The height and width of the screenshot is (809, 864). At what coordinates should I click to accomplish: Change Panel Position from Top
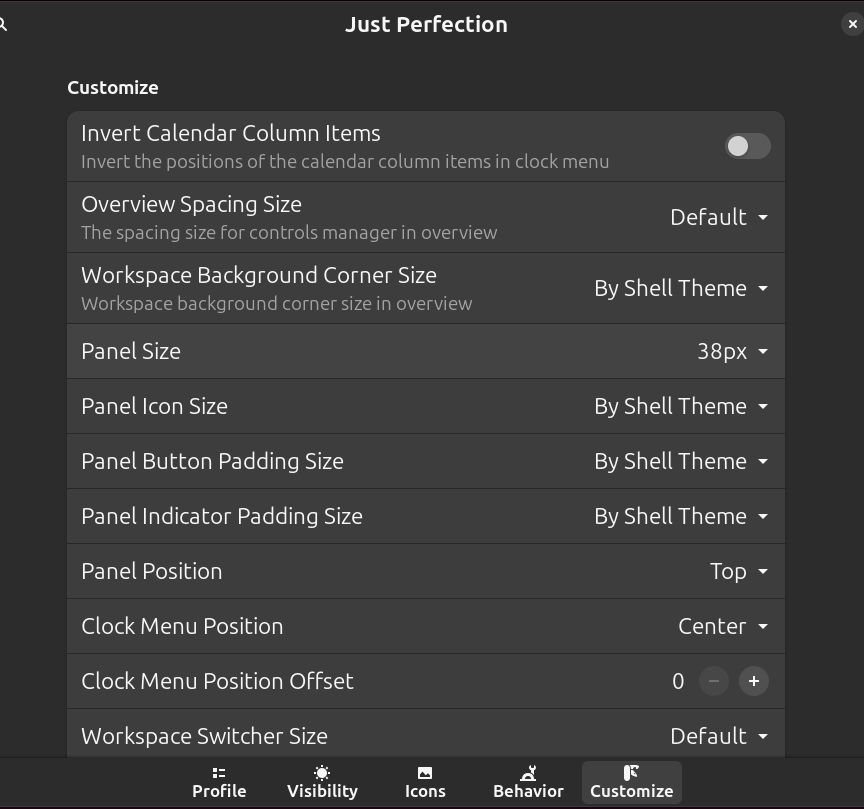tap(739, 571)
